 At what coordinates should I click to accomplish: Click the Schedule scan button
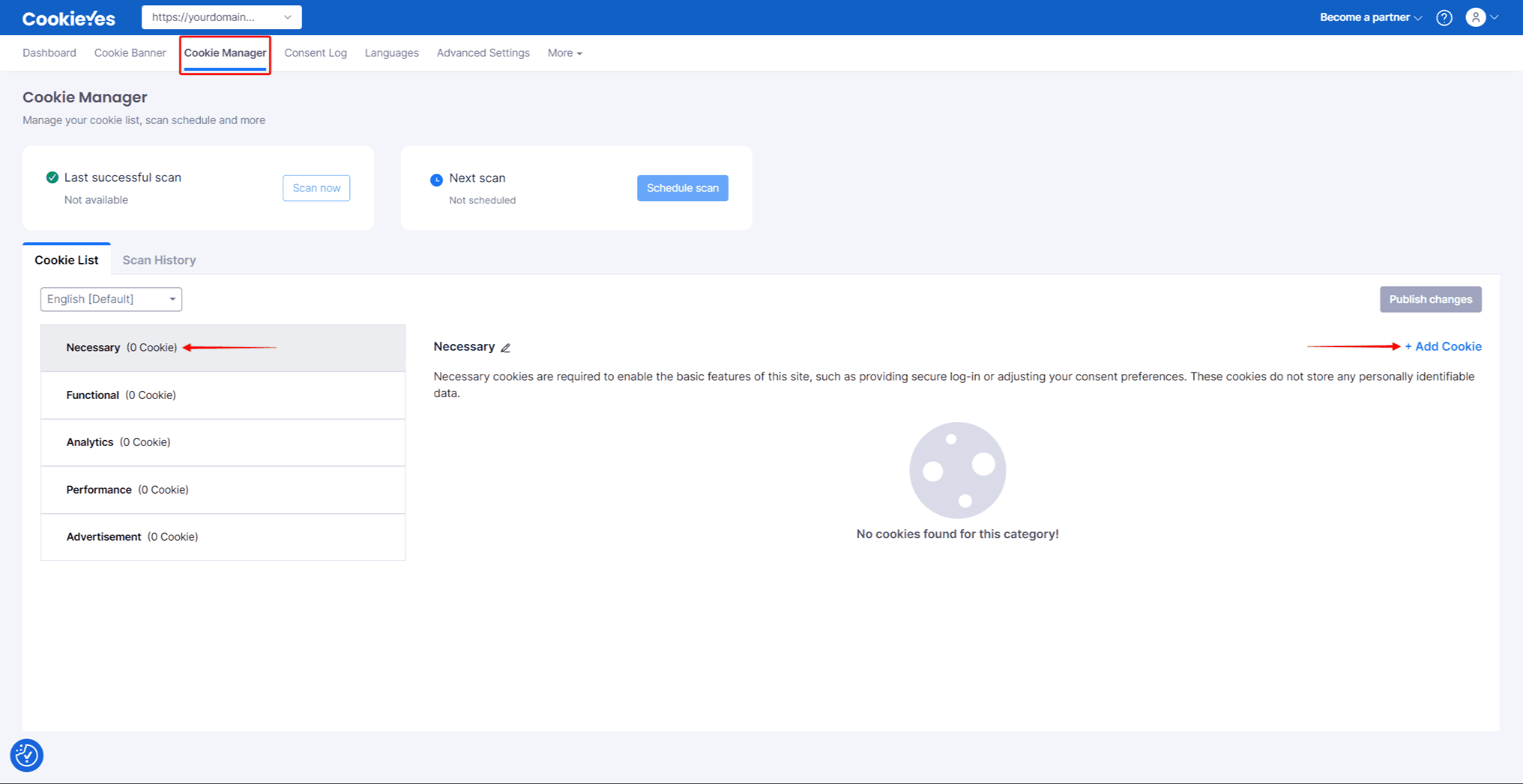point(682,188)
